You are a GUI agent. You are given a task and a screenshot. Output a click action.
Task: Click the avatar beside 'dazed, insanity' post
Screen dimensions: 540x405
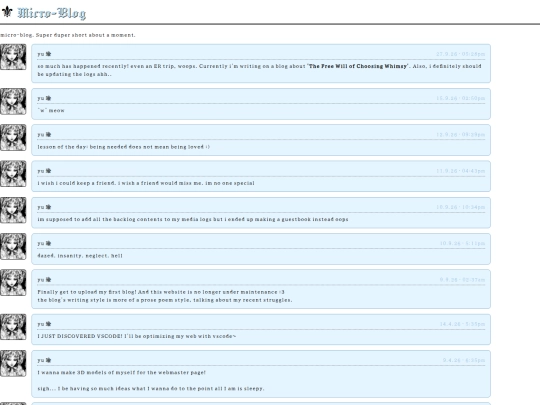[x=13, y=246]
